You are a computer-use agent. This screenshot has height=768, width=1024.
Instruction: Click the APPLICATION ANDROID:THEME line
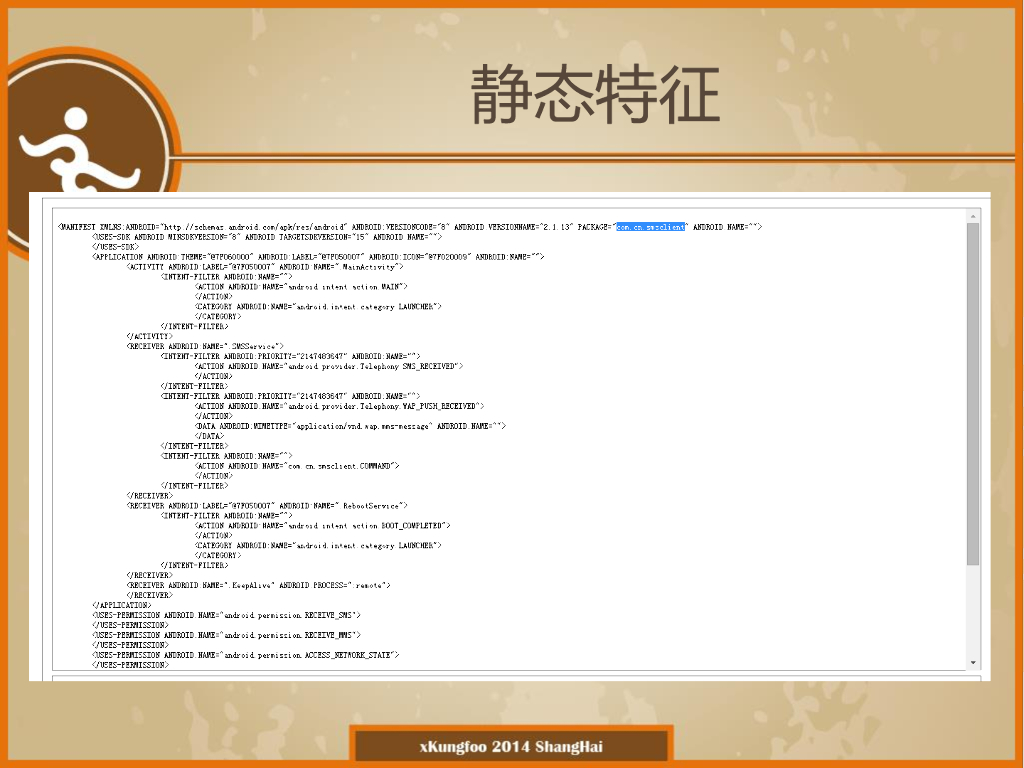[x=318, y=257]
